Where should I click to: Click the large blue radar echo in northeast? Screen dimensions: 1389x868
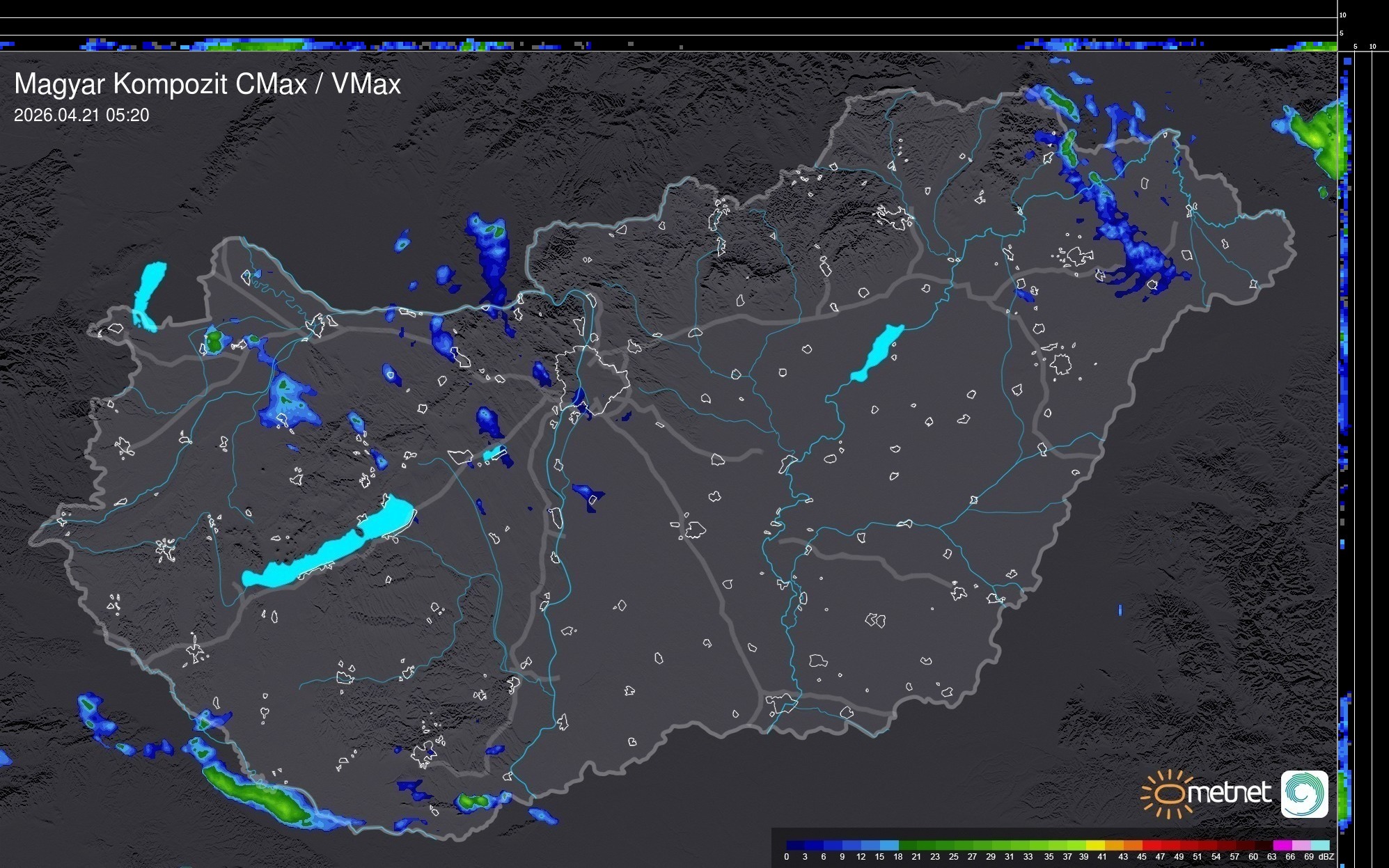click(1131, 244)
